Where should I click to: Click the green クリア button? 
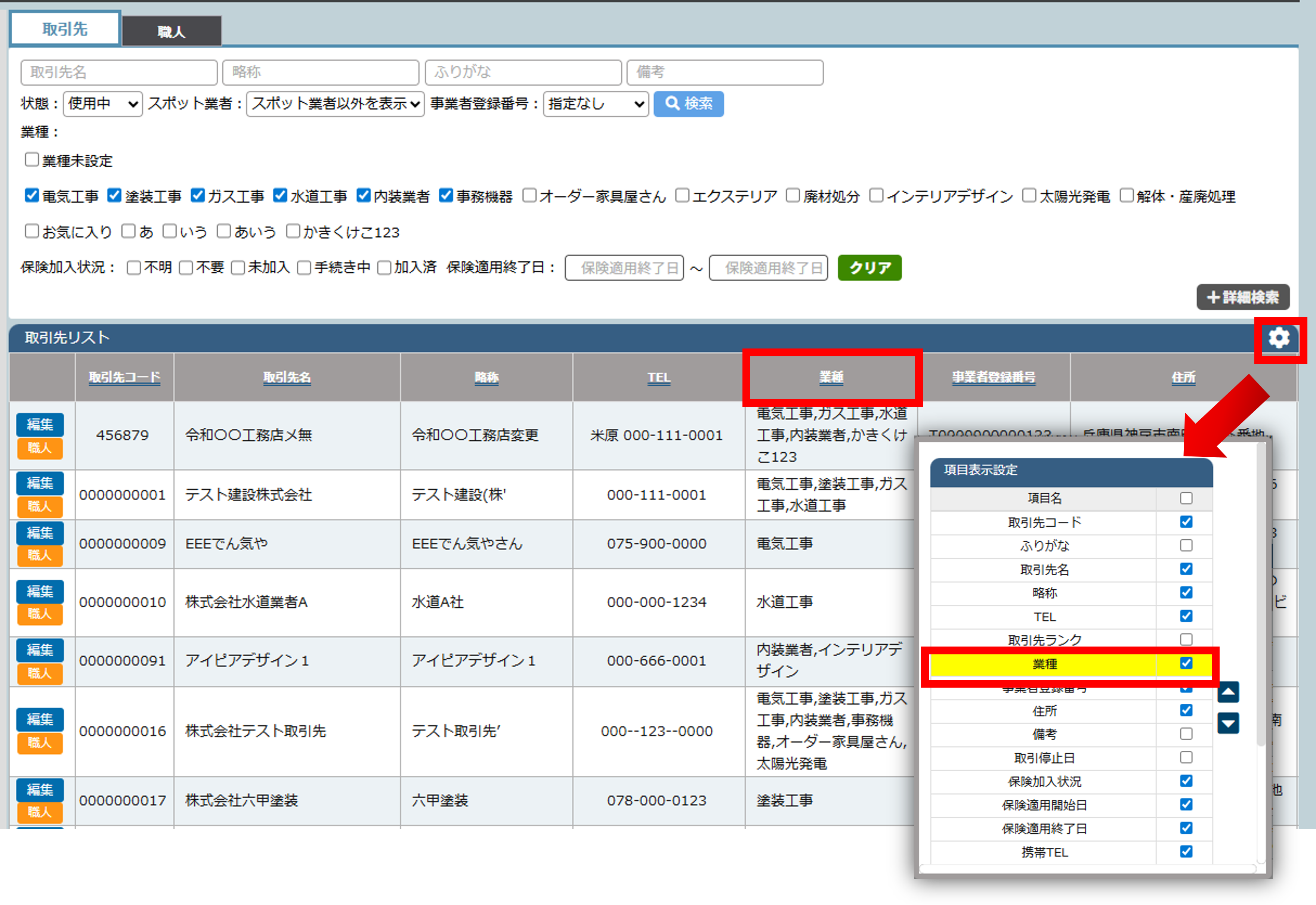click(x=869, y=268)
